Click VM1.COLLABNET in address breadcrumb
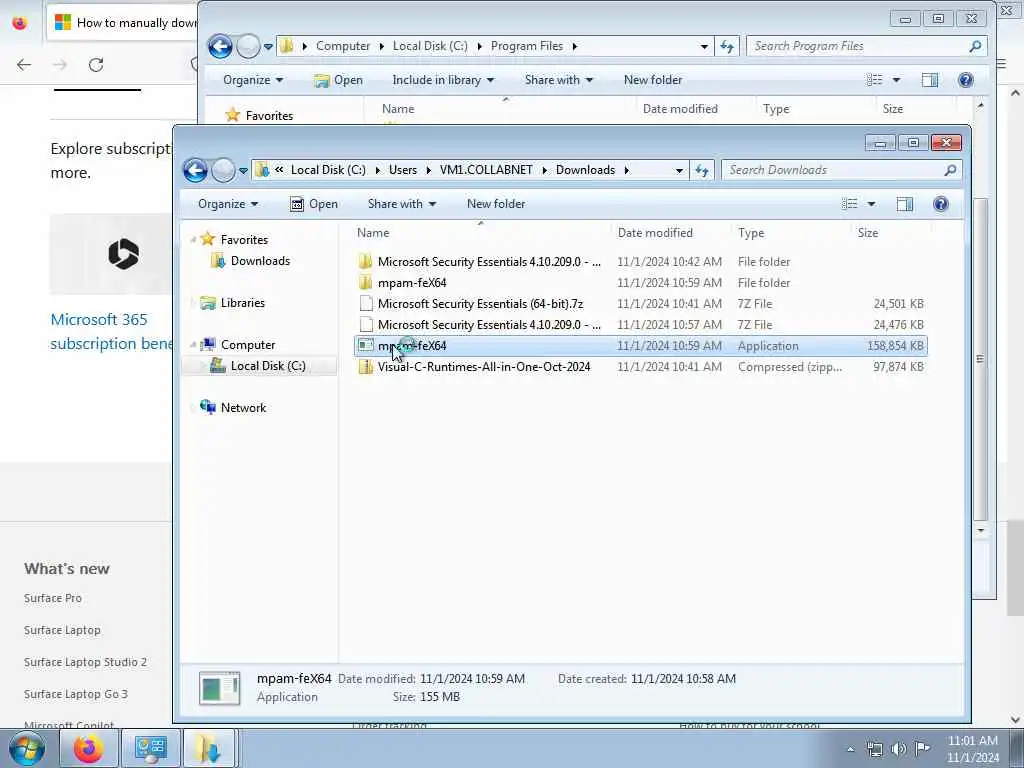 tap(486, 170)
